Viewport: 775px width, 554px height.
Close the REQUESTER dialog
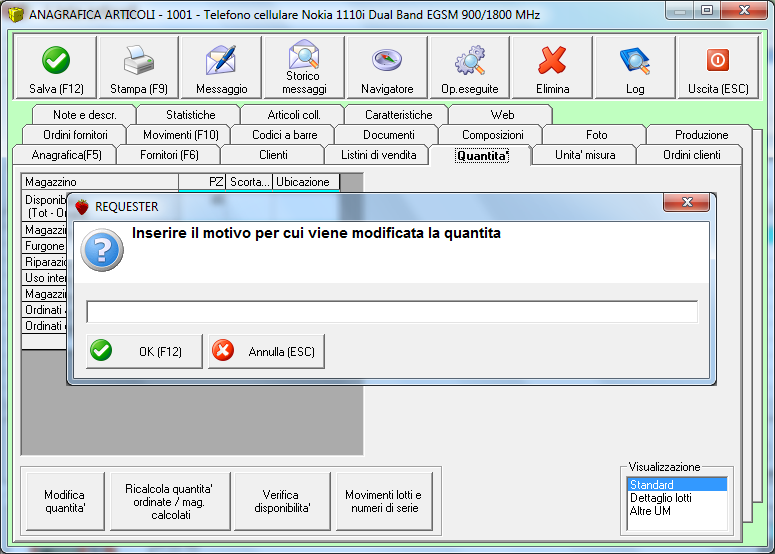click(x=687, y=202)
